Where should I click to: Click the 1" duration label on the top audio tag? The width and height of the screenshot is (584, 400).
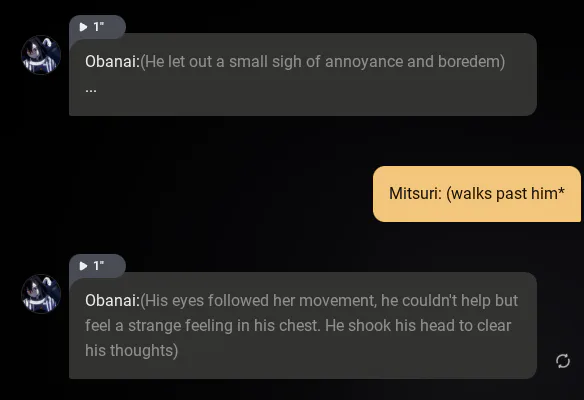tap(99, 26)
